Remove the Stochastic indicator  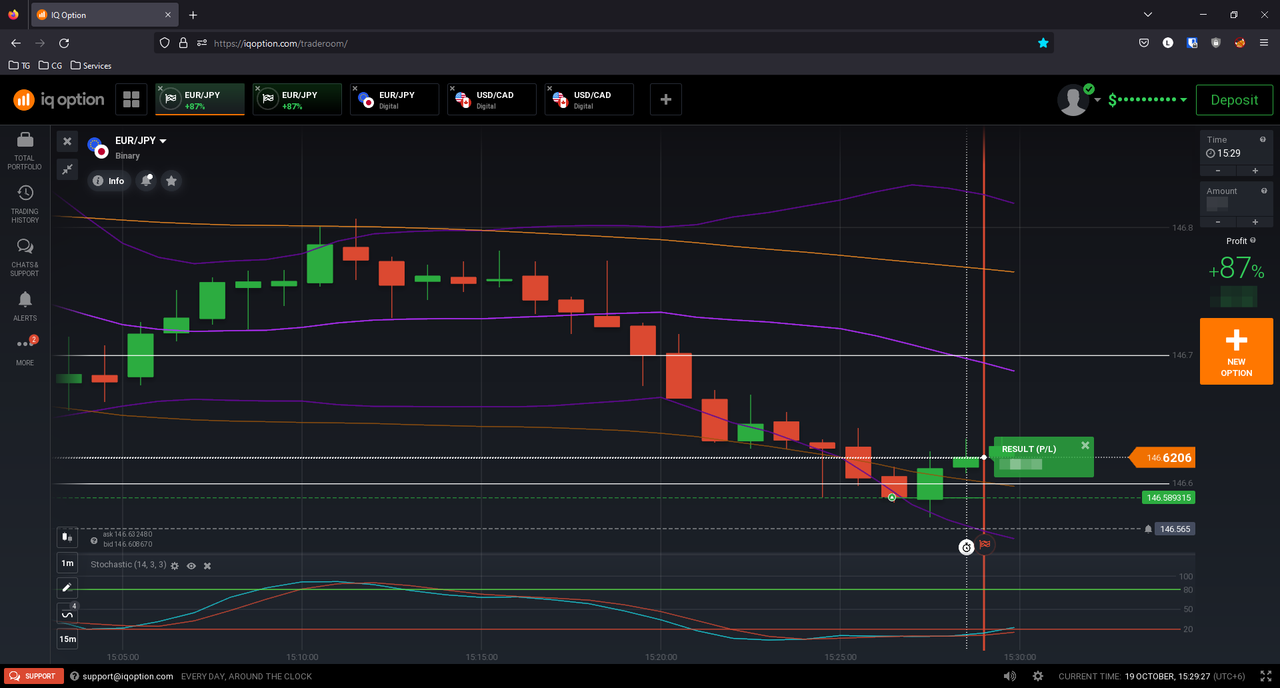(207, 566)
